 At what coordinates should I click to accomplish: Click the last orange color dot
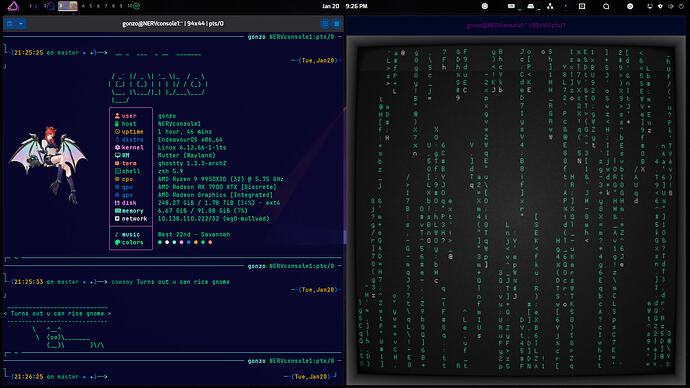[x=210, y=242]
